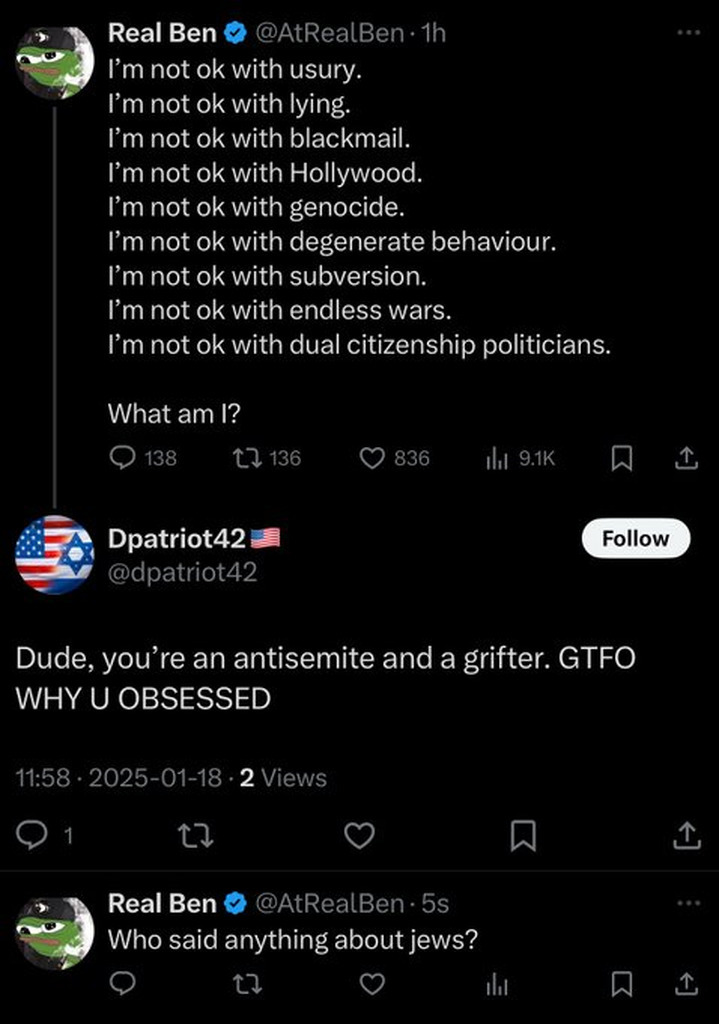Open Dpatriot42's profile avatar
719x1024 pixels.
(54, 555)
